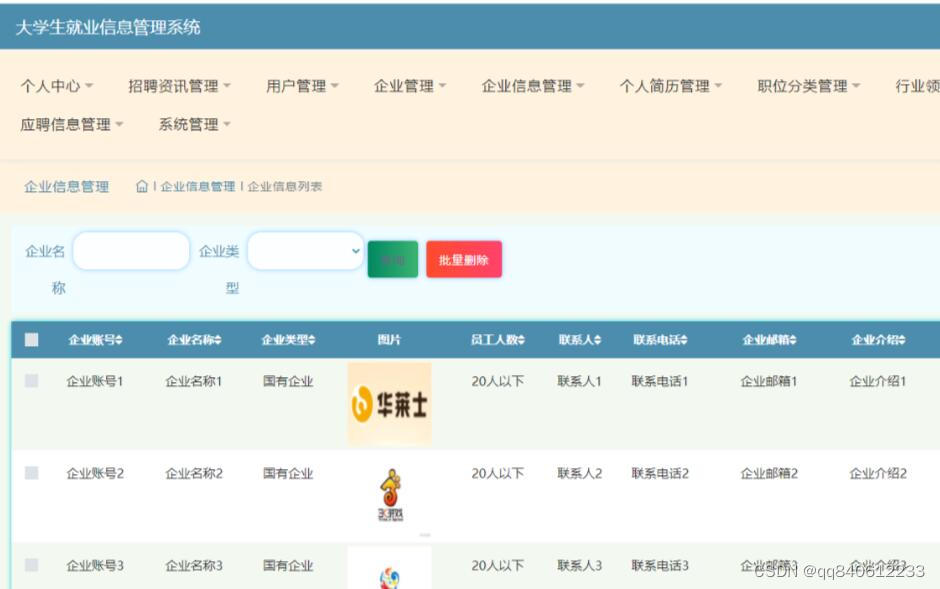Expand the 系统管理 menu
Screen dimensions: 940x589
190,124
